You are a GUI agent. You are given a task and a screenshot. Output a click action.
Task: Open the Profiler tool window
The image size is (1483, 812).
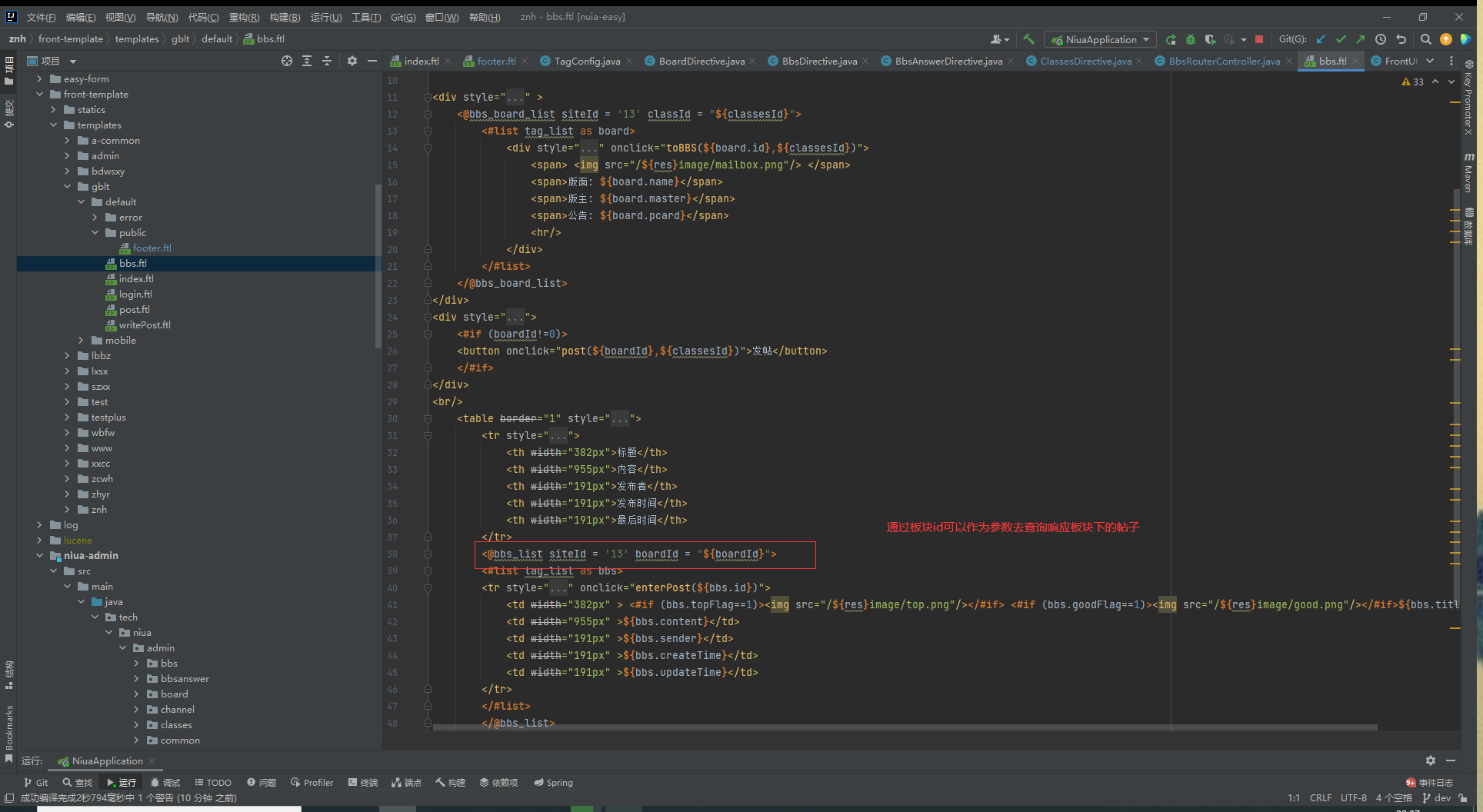click(x=312, y=782)
